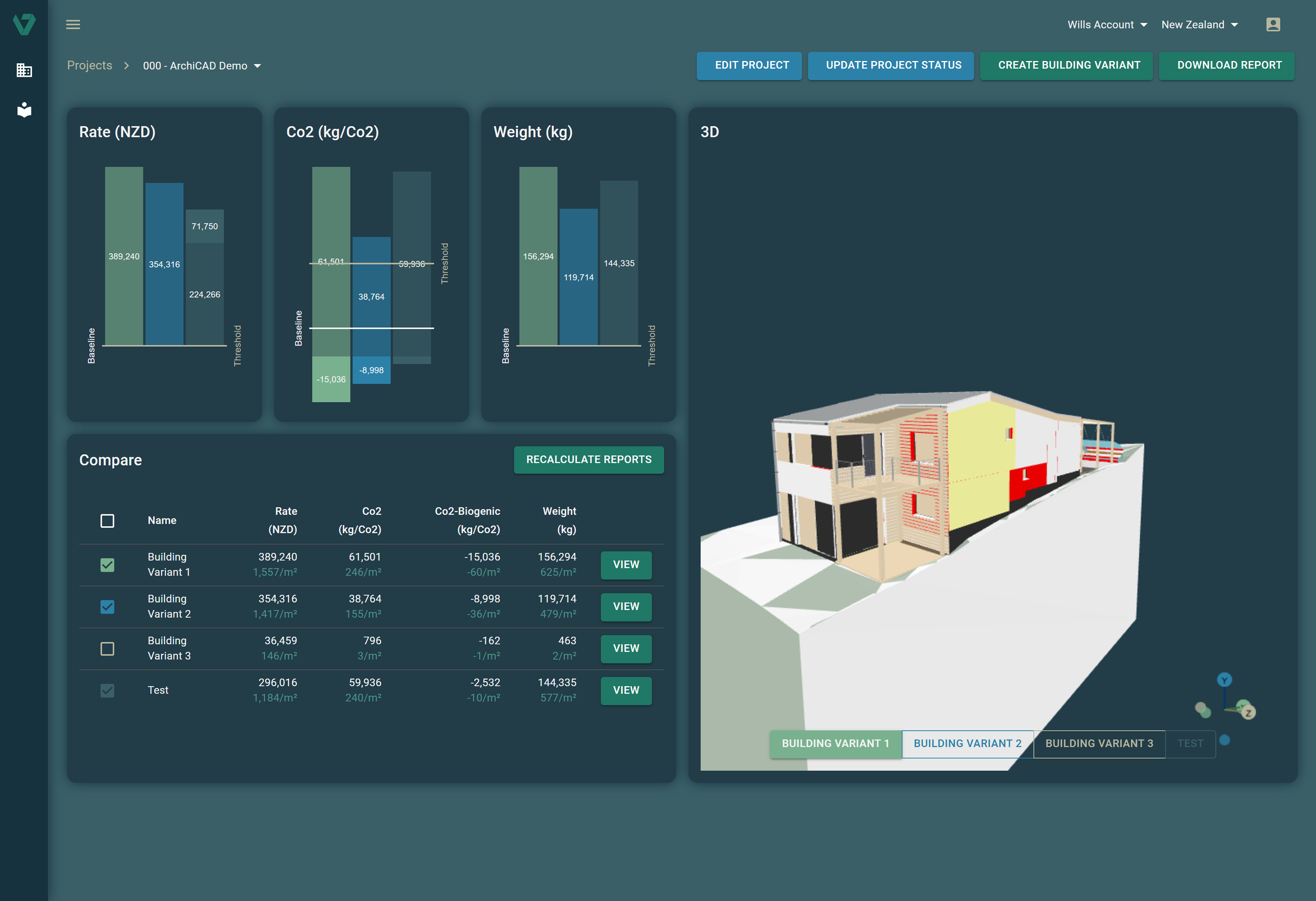The height and width of the screenshot is (901, 1316).
Task: Open the hamburger navigation menu
Action: pos(73,24)
